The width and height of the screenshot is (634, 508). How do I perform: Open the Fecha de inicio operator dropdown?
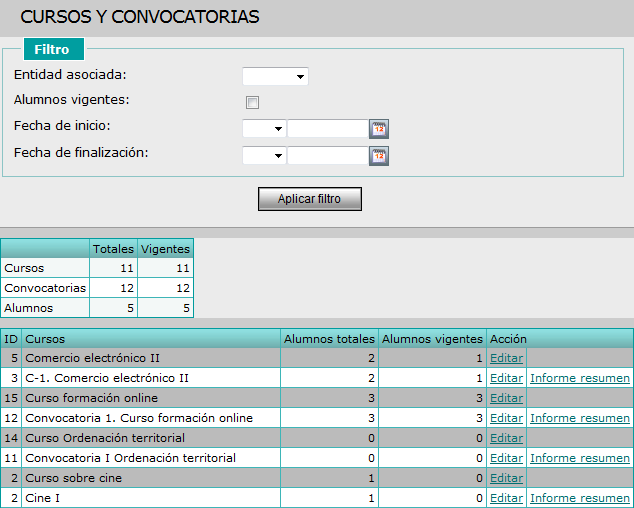click(x=264, y=129)
